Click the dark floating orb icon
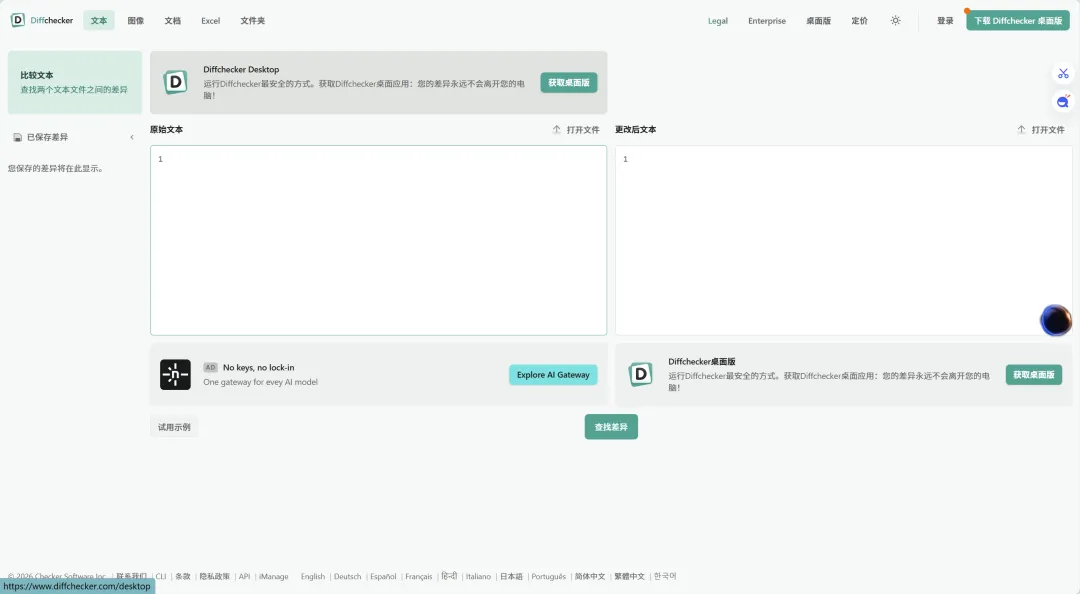Viewport: 1080px width, 594px height. [1055, 320]
